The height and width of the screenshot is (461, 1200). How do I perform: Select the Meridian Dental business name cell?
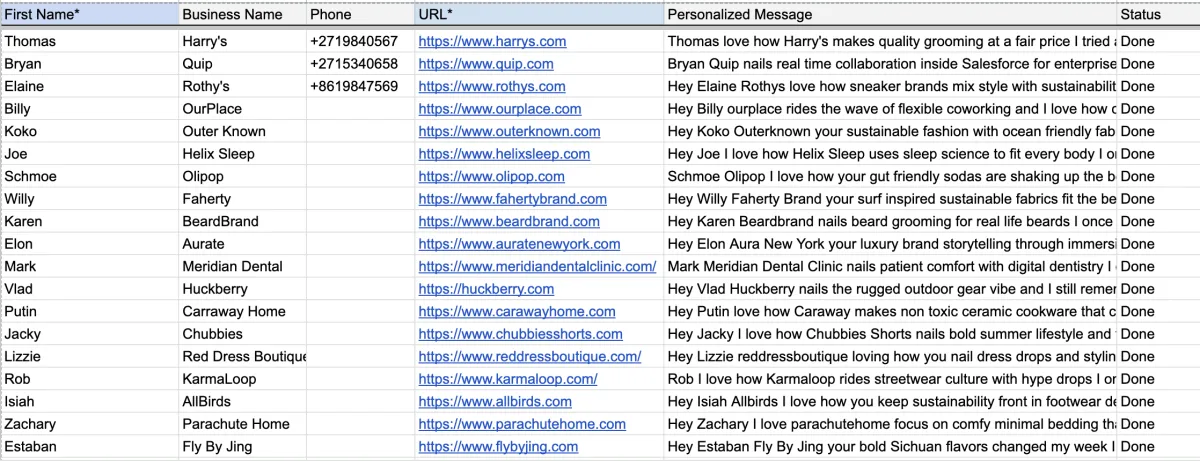coord(242,266)
